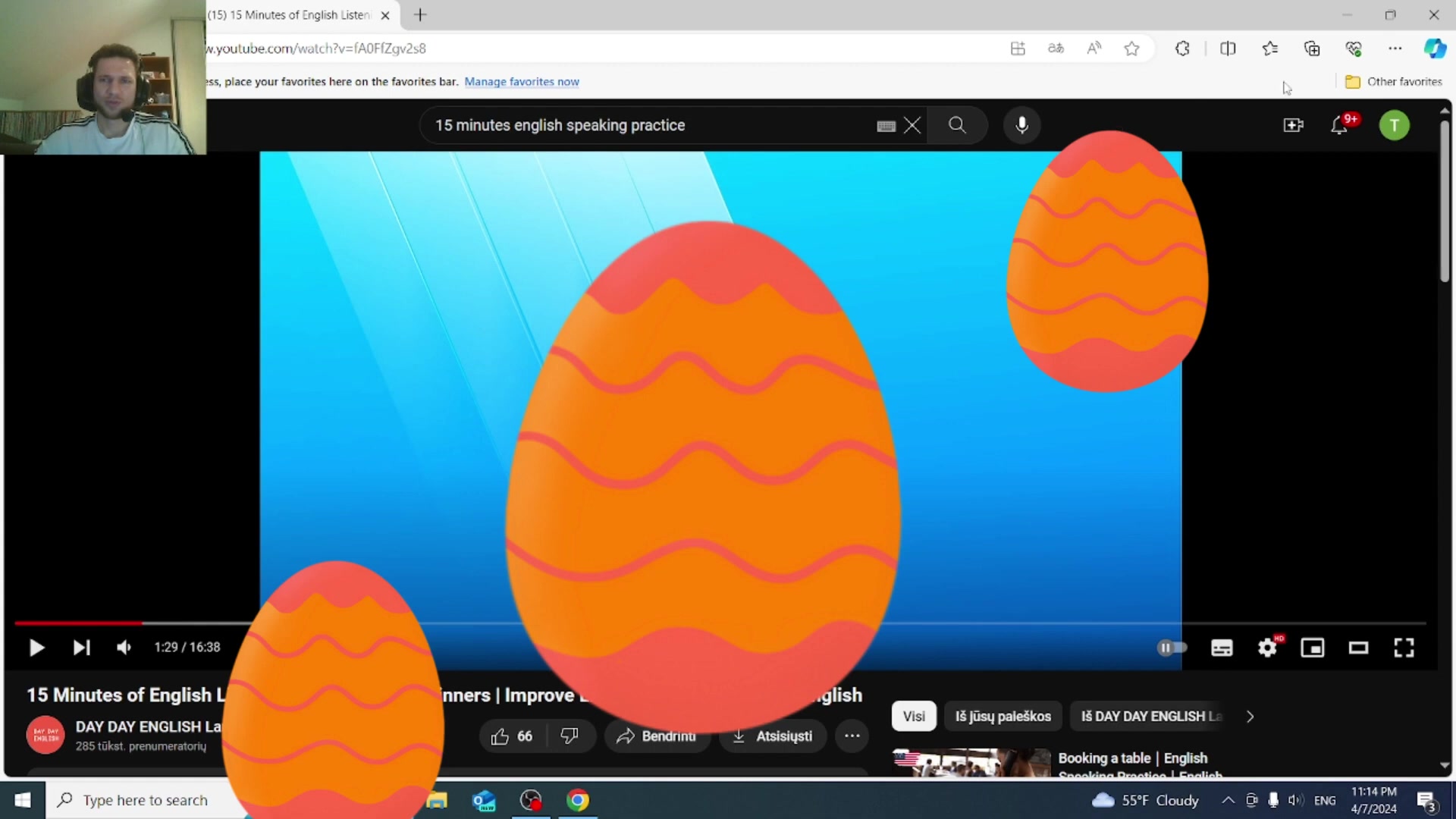The width and height of the screenshot is (1456, 819).
Task: Open the player settings gear icon
Action: [1266, 647]
